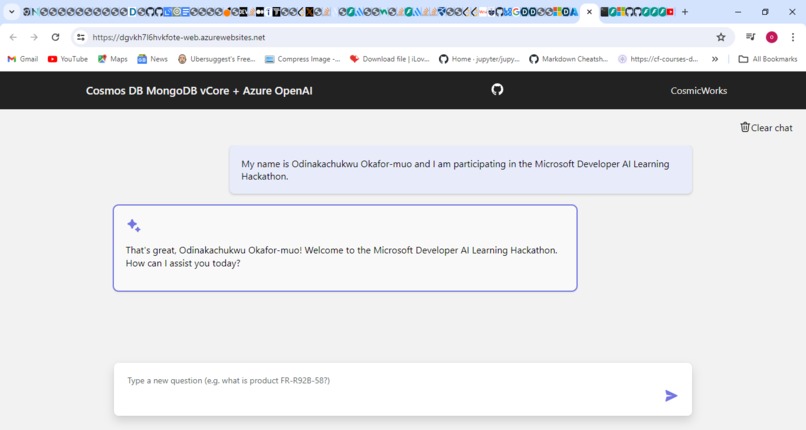Screen dimensions: 806x430
Task: Restore down the Chrome window
Action: (765, 12)
